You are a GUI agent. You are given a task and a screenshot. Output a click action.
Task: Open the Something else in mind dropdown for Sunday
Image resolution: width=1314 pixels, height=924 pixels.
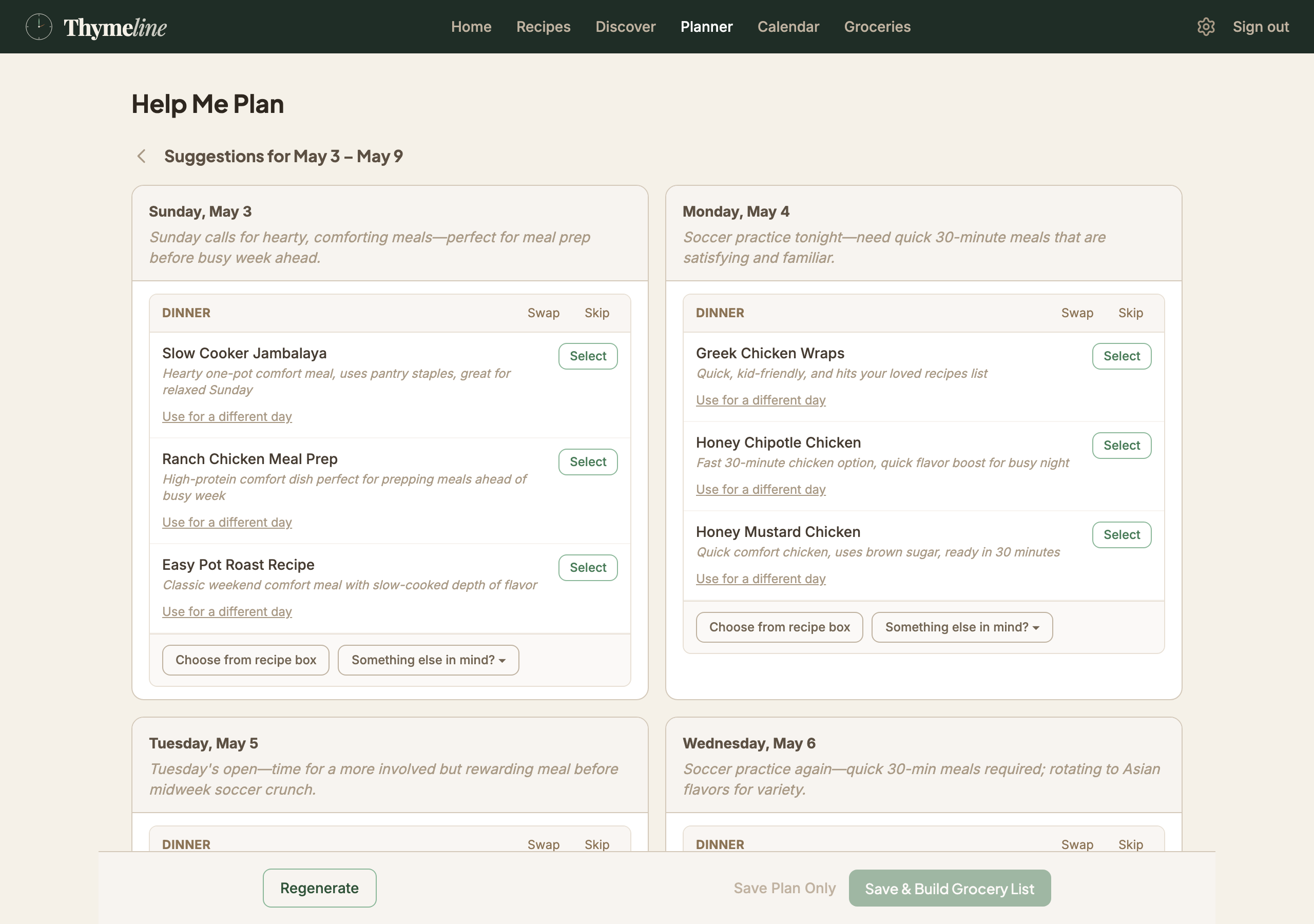click(x=428, y=660)
